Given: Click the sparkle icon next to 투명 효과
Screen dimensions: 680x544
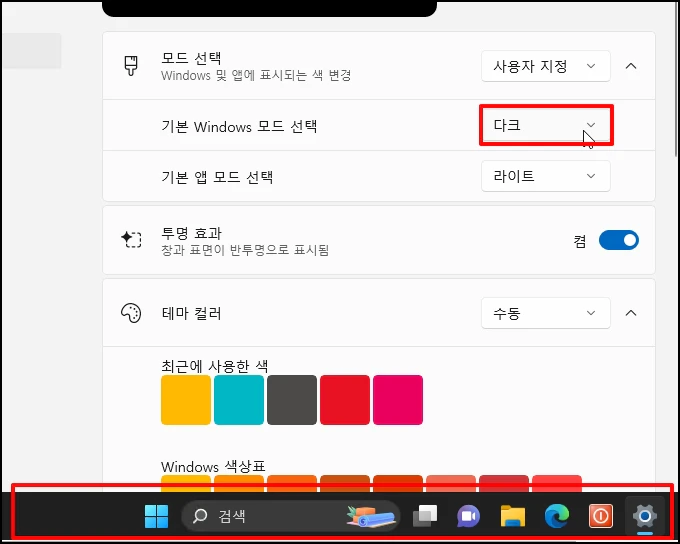Looking at the screenshot, I should tap(131, 239).
